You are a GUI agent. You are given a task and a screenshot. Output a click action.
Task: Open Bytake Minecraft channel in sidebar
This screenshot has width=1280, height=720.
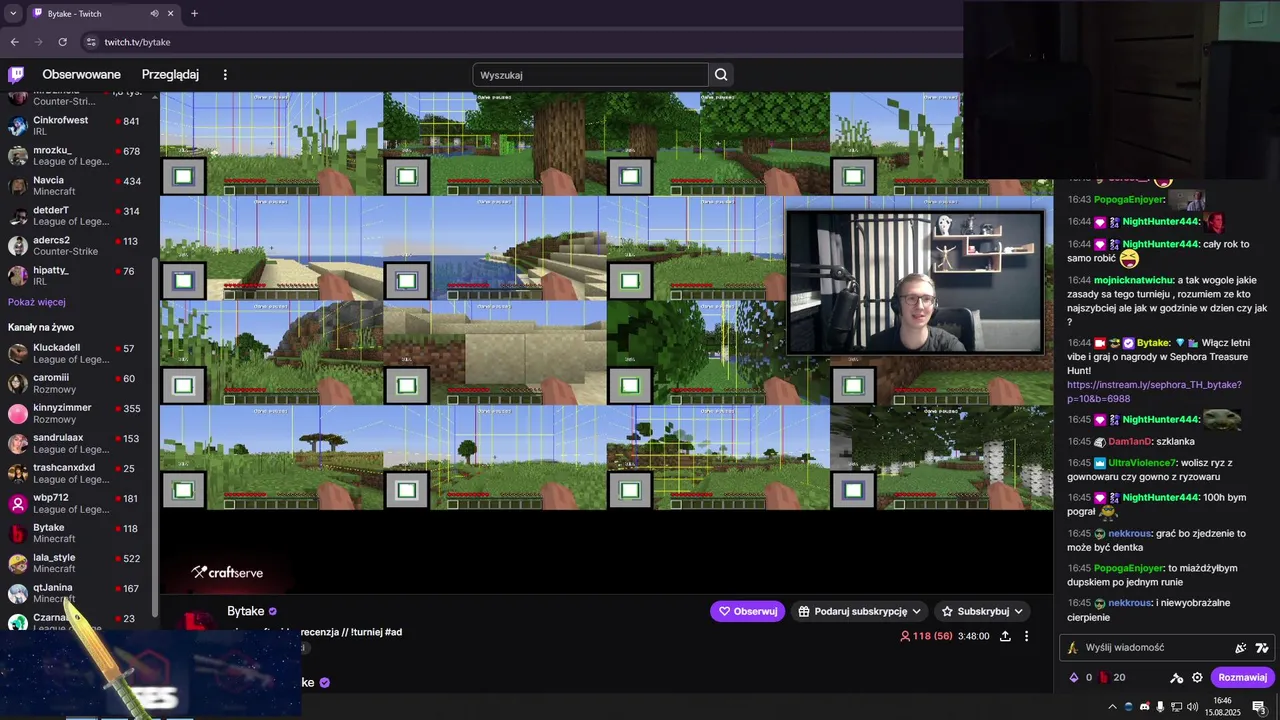click(x=77, y=533)
